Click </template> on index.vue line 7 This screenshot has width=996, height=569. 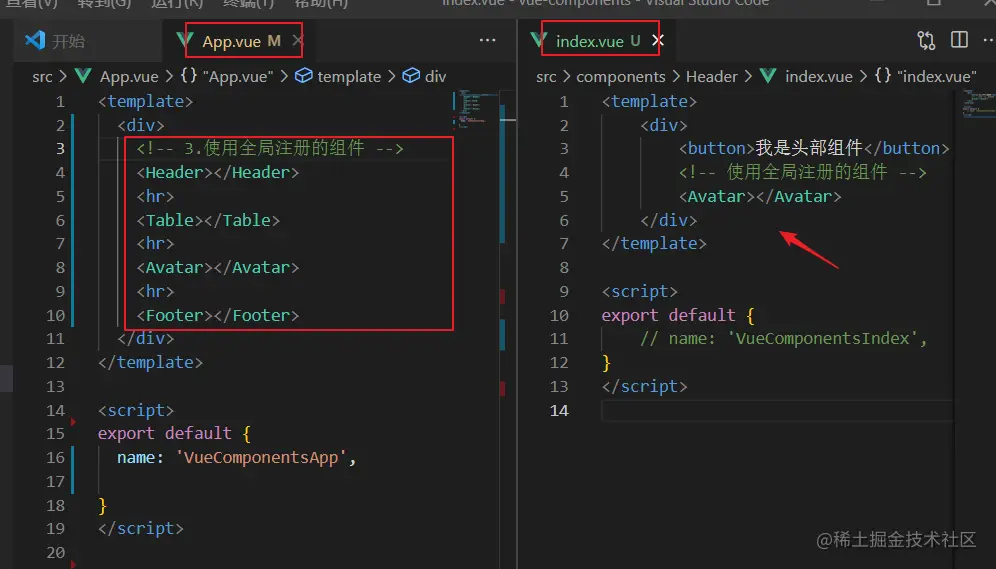click(654, 244)
